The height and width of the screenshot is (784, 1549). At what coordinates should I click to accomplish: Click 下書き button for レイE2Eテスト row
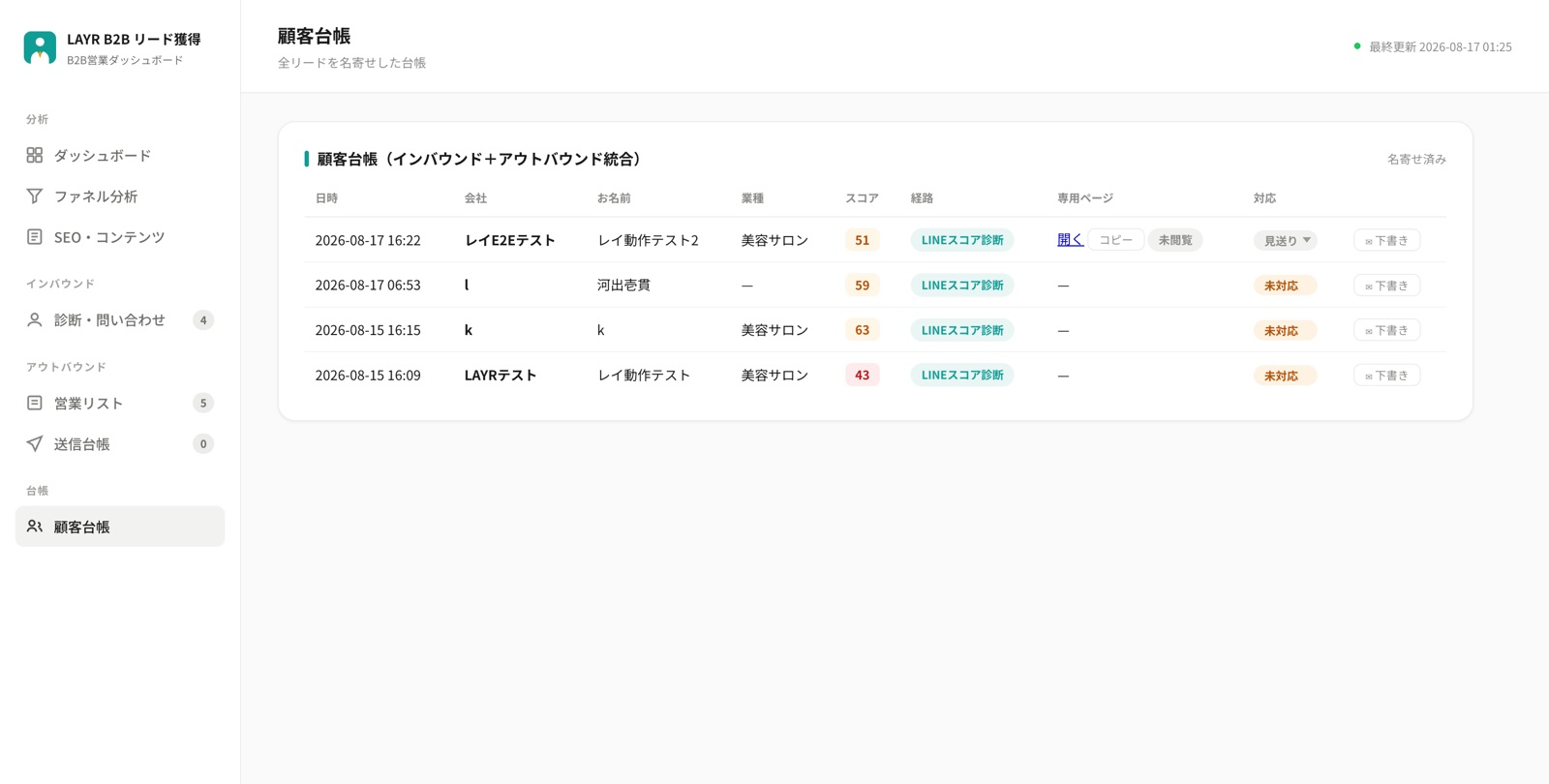1386,240
